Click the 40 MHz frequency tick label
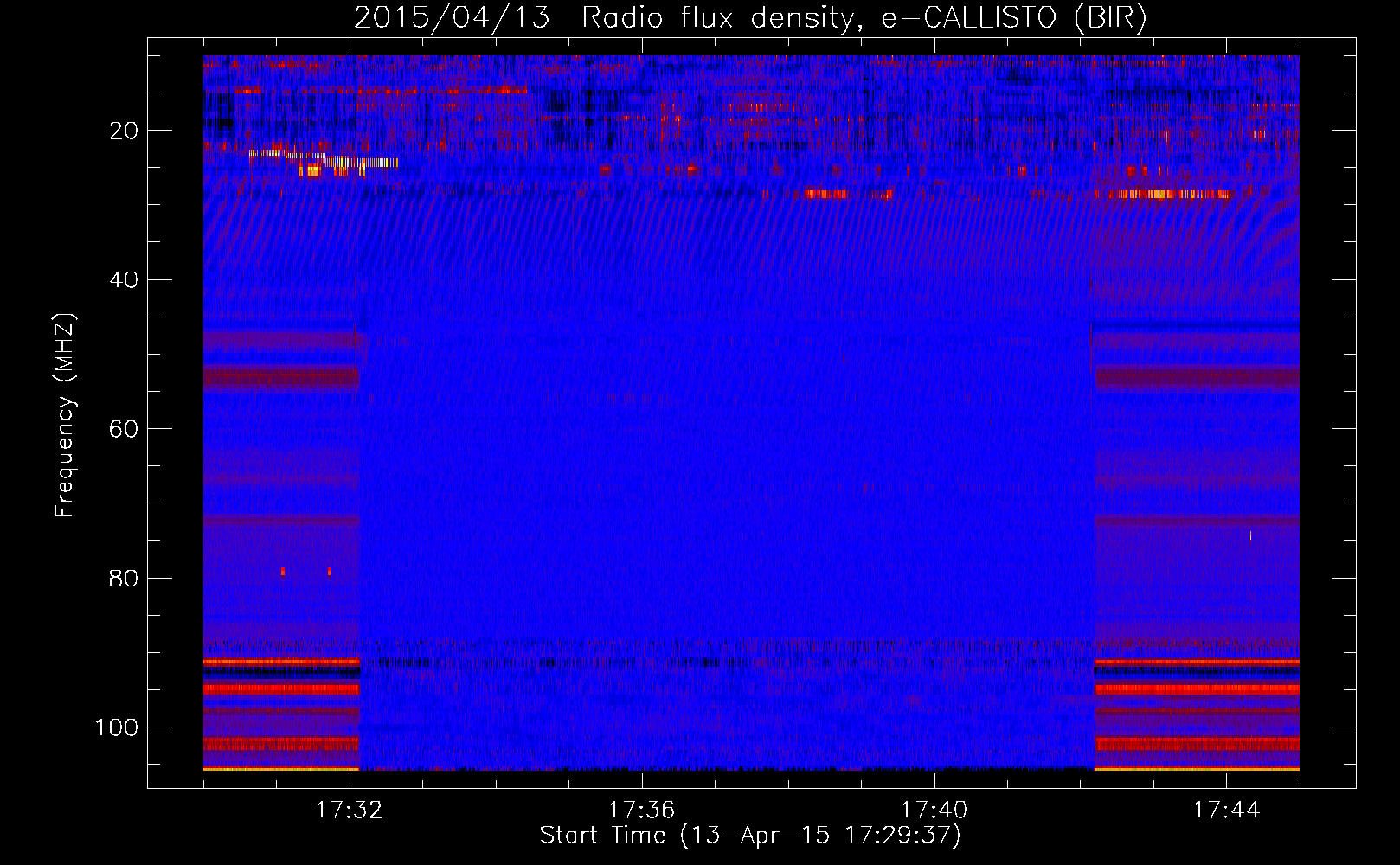Viewport: 1400px width, 865px height. point(125,280)
